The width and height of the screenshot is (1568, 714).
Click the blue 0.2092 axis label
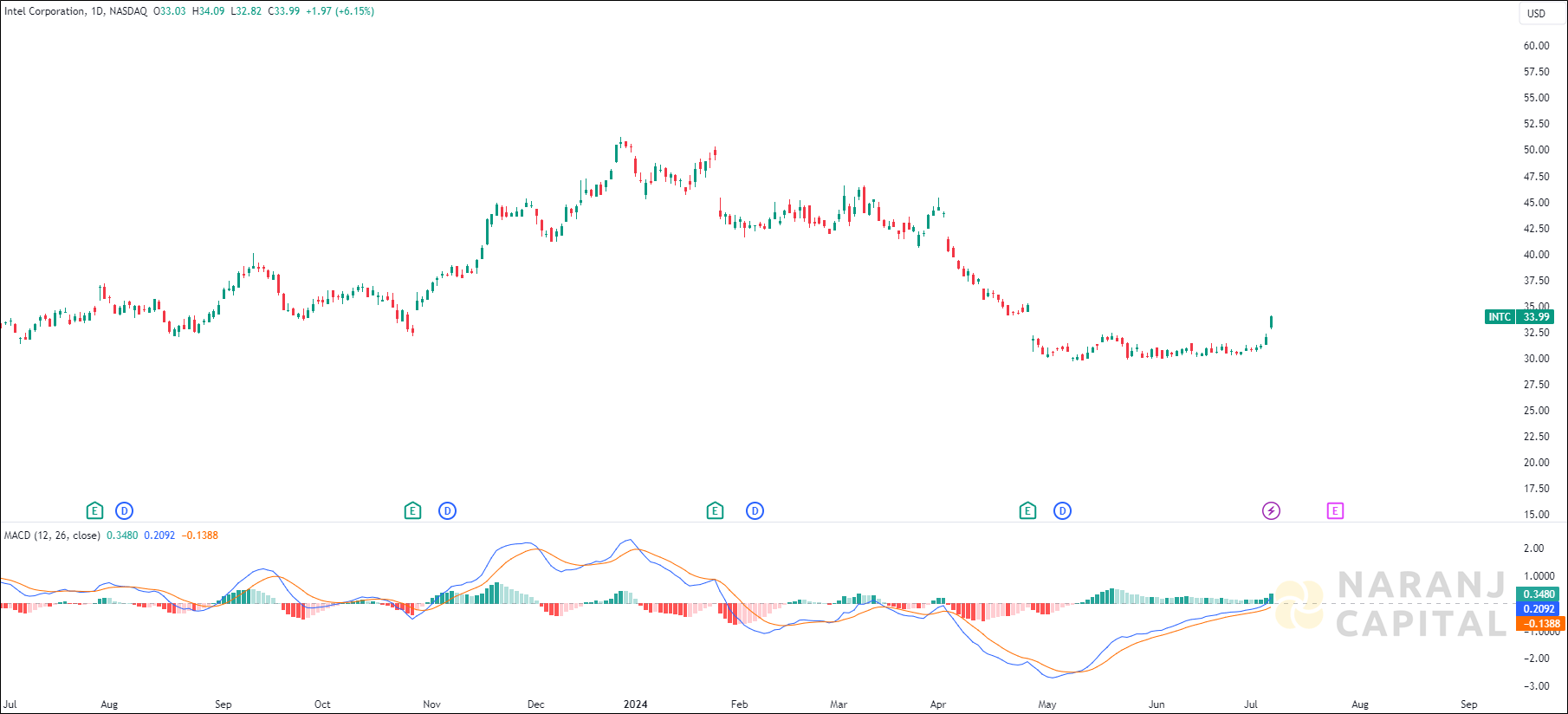pos(1538,609)
